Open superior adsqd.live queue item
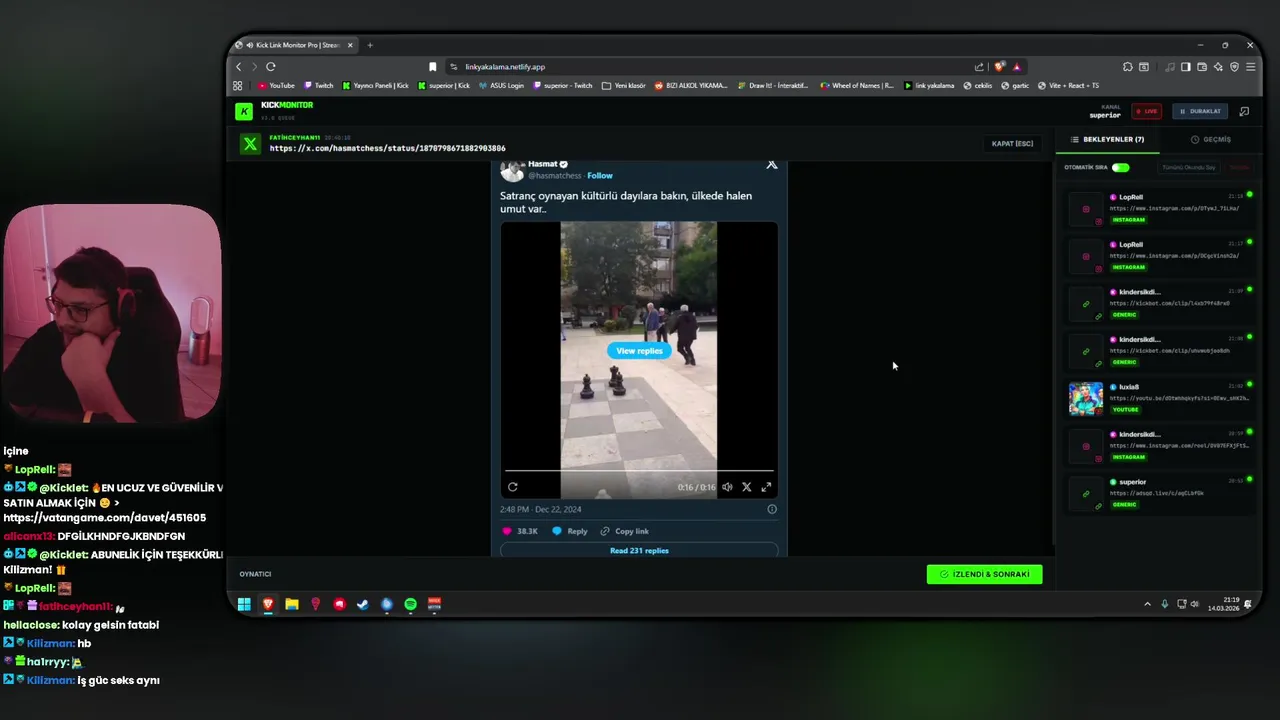1280x720 pixels. point(1161,493)
